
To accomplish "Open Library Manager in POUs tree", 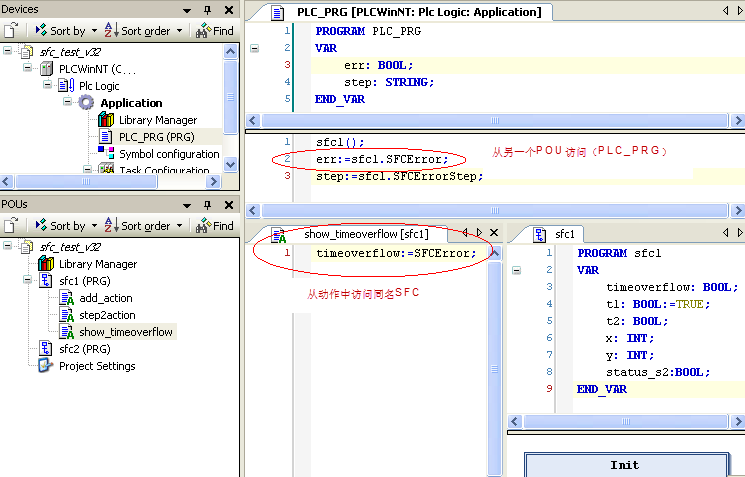I will coord(98,264).
